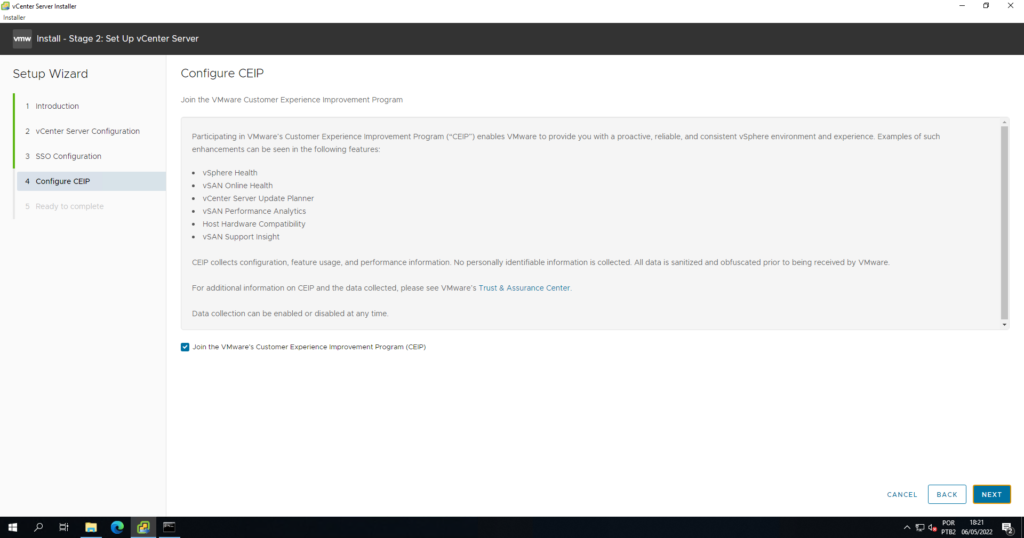Click the 'Setup Wizard' sidebar heading
The image size is (1024, 538).
(x=50, y=74)
